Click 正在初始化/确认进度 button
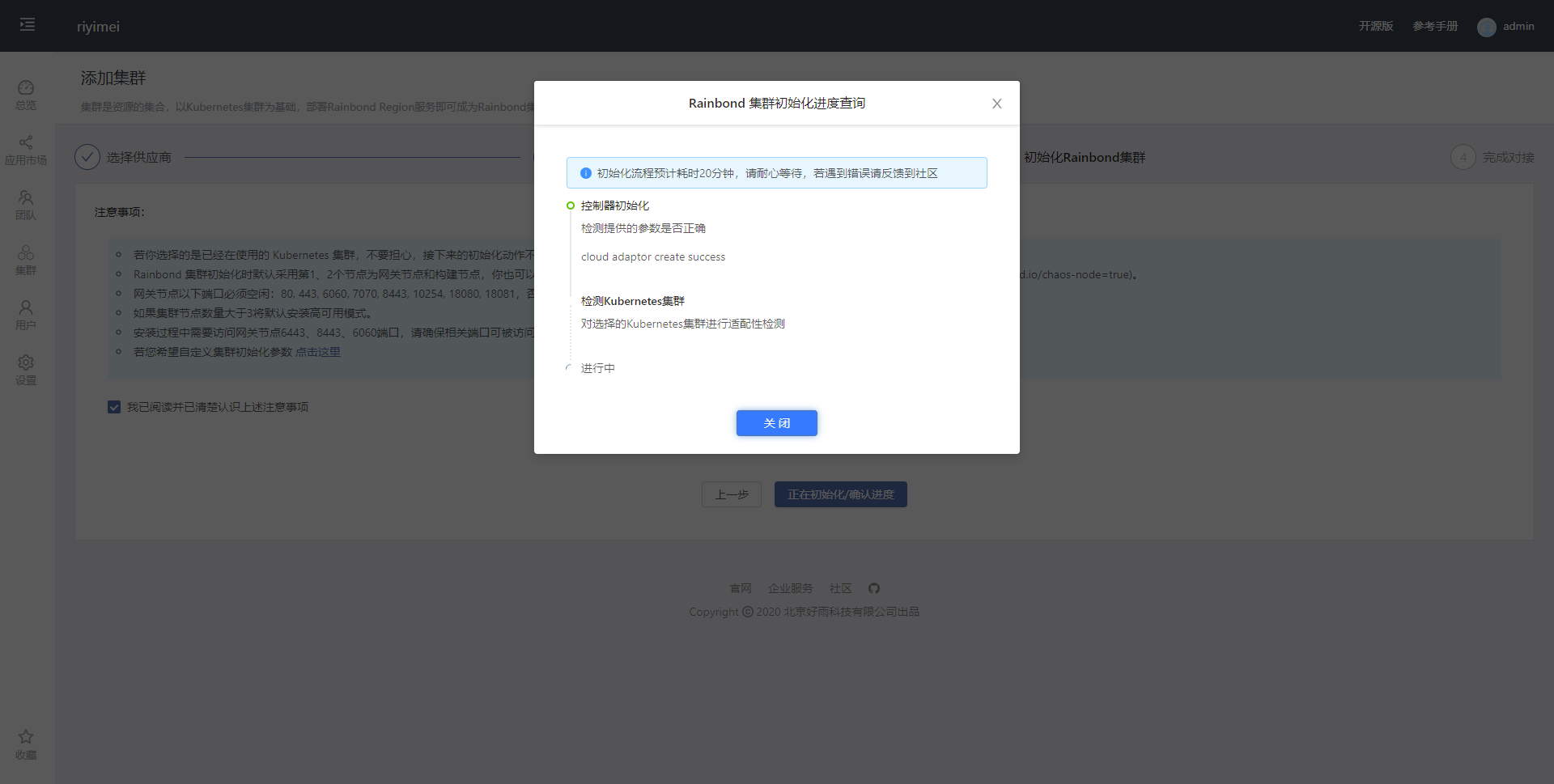This screenshot has width=1554, height=784. tap(840, 494)
